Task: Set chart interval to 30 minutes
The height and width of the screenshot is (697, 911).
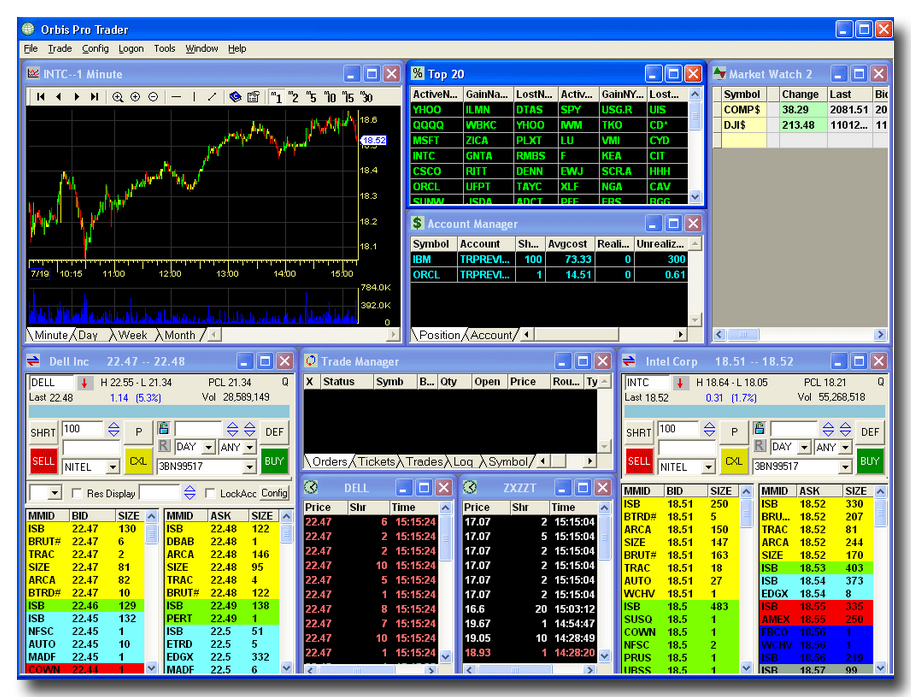Action: (366, 97)
